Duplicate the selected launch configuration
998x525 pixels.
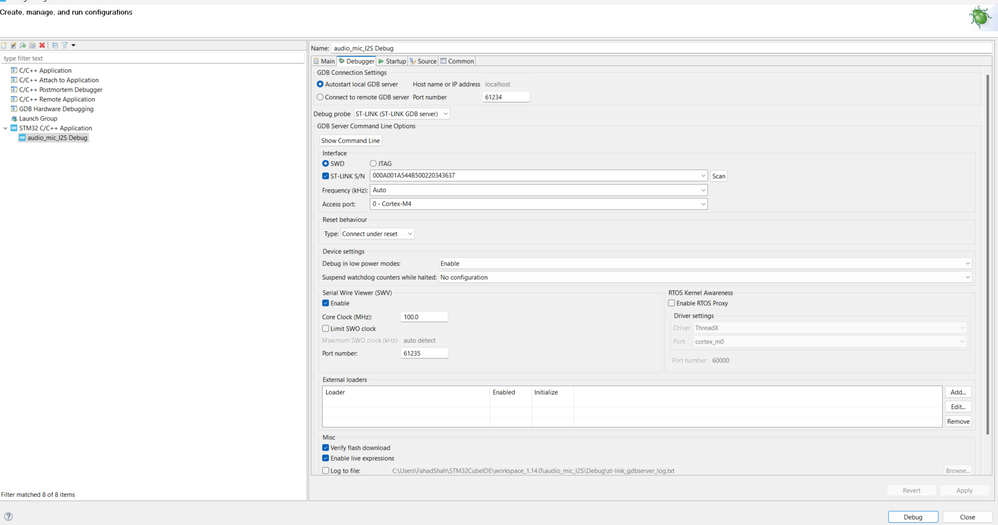click(x=33, y=45)
